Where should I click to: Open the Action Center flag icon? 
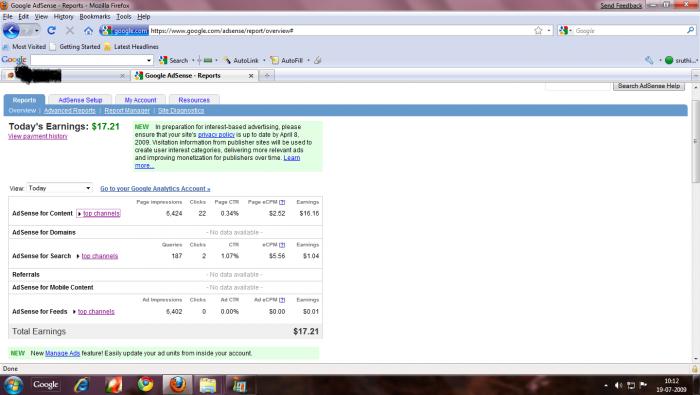pos(643,385)
